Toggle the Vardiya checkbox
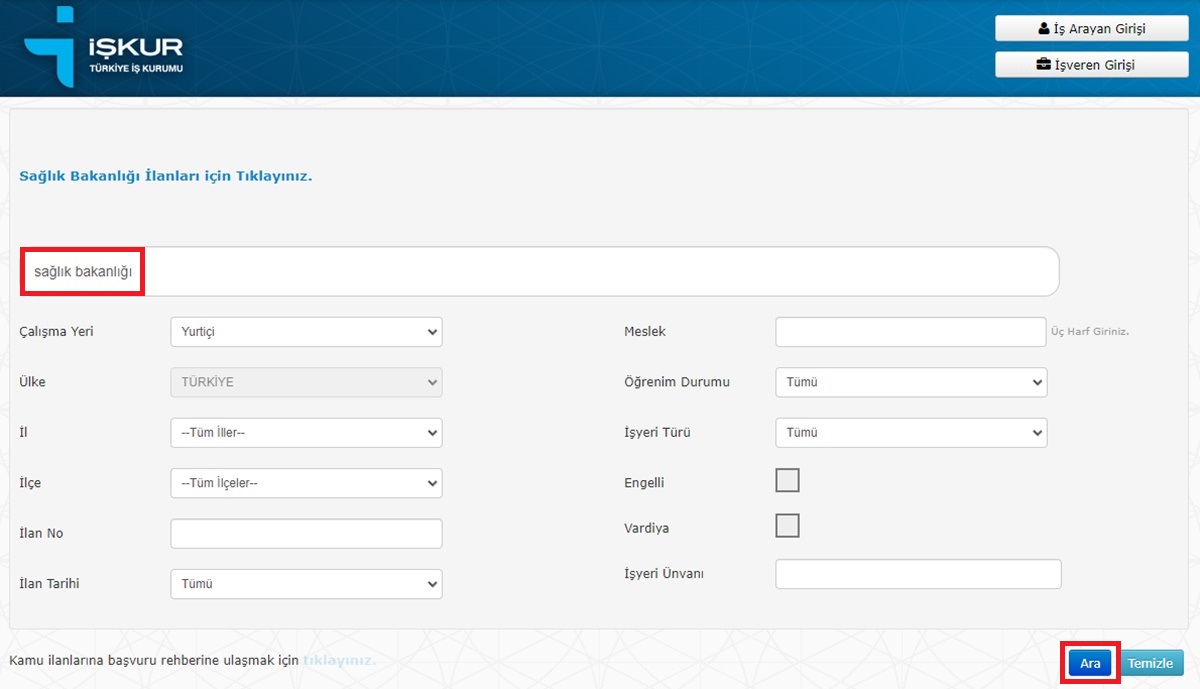This screenshot has width=1200, height=689. (x=788, y=526)
